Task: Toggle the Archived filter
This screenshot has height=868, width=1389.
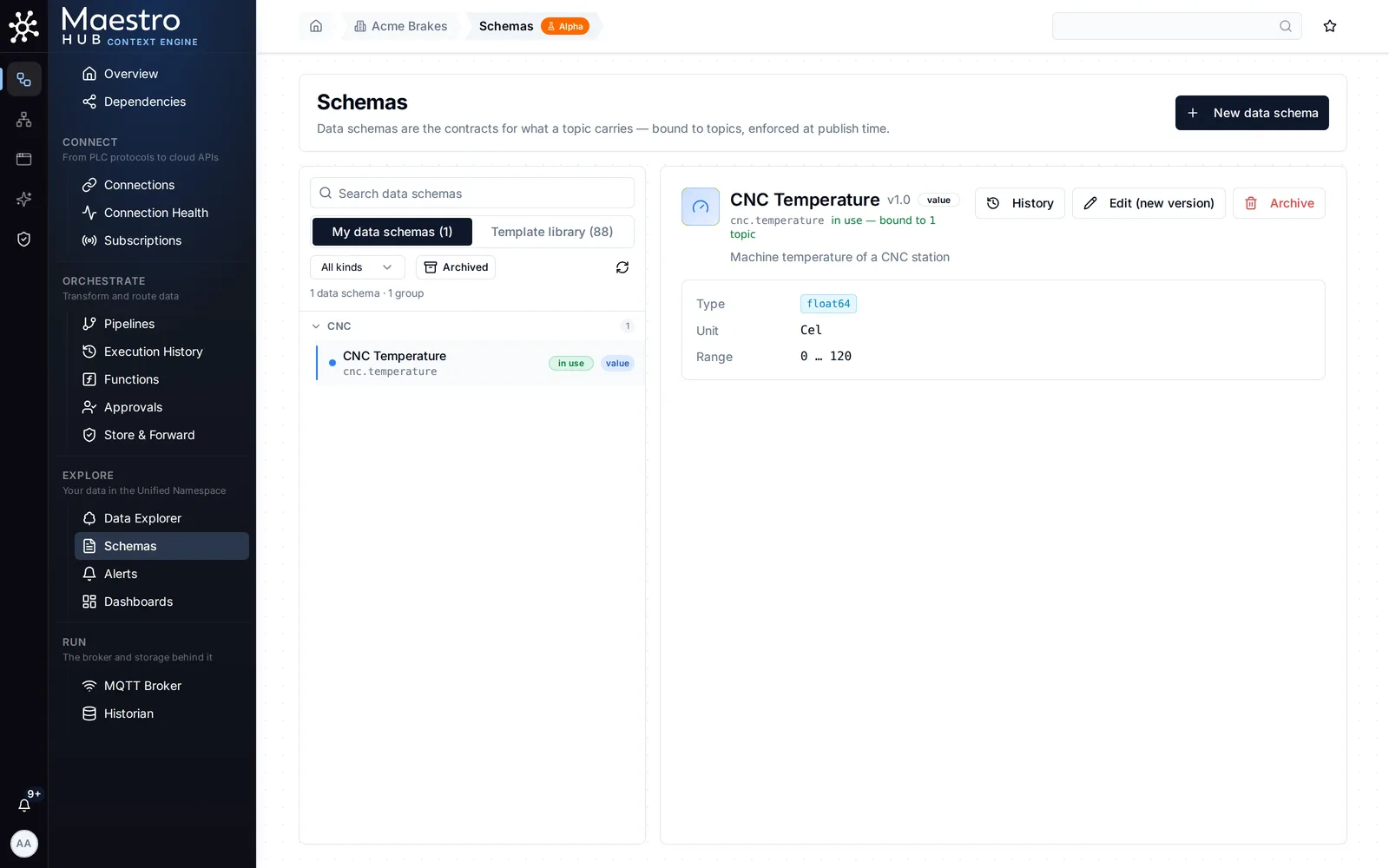Action: (x=456, y=267)
